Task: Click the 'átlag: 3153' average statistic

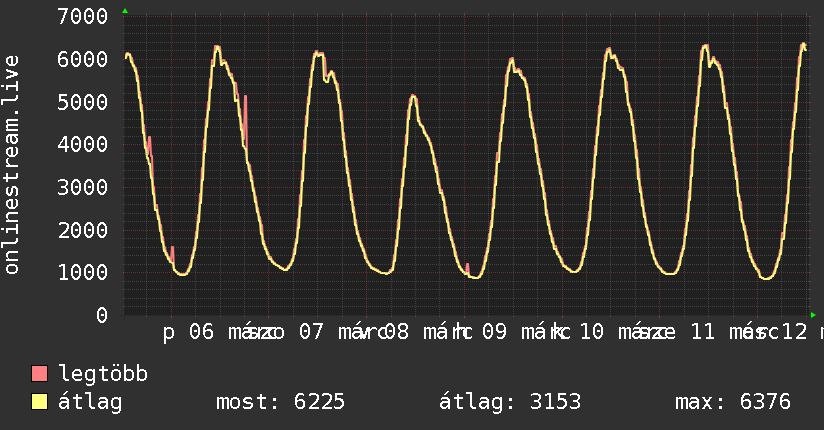Action: [x=510, y=402]
